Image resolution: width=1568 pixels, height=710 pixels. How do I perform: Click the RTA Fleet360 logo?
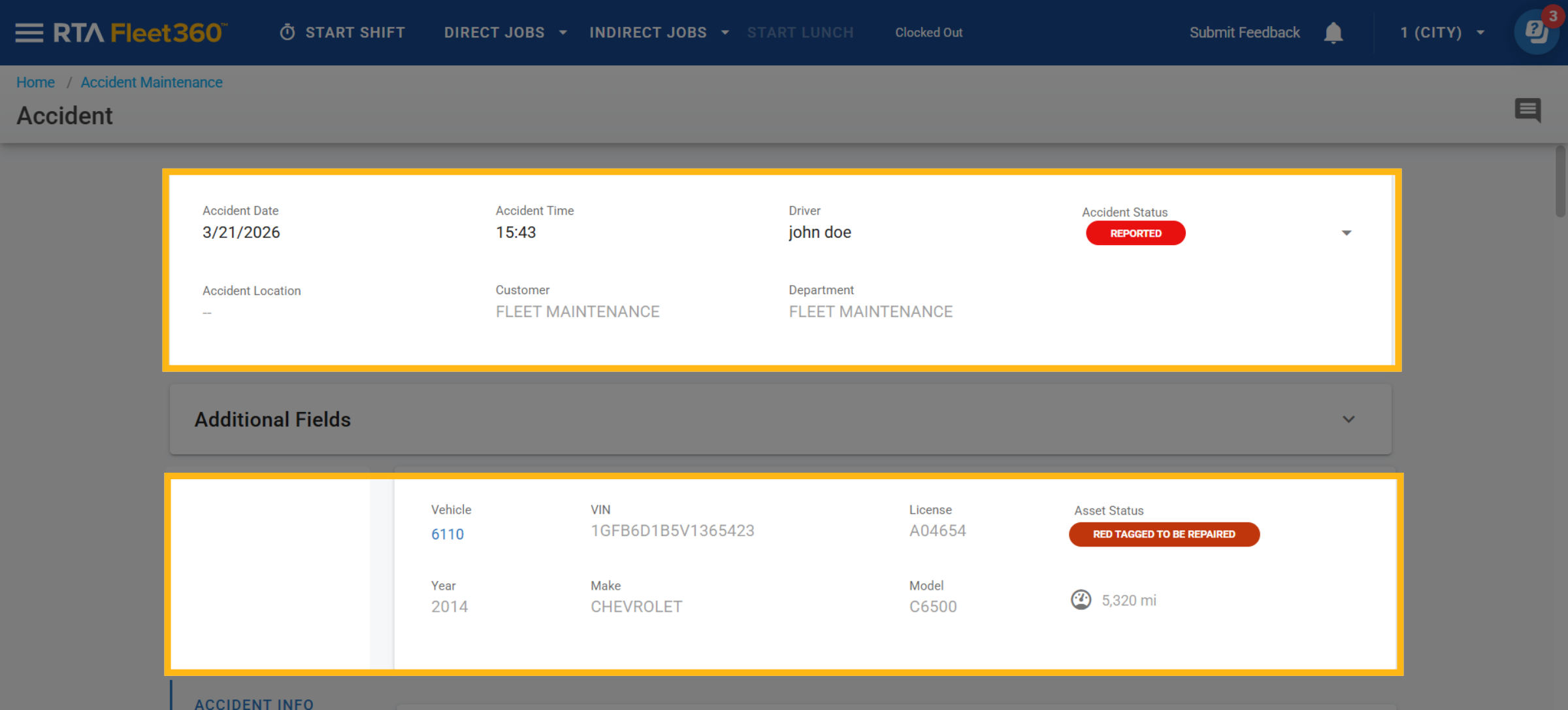[140, 32]
